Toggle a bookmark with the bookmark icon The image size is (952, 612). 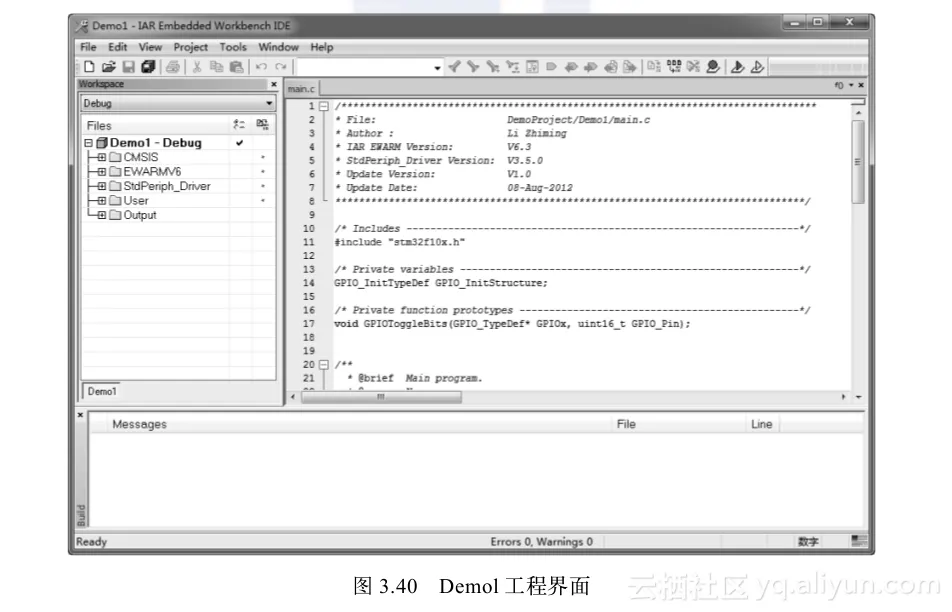tap(551, 67)
